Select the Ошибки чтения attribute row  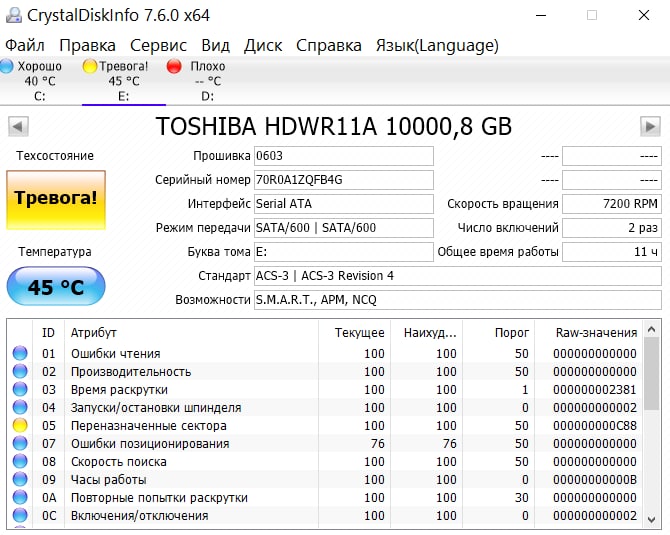(325, 353)
